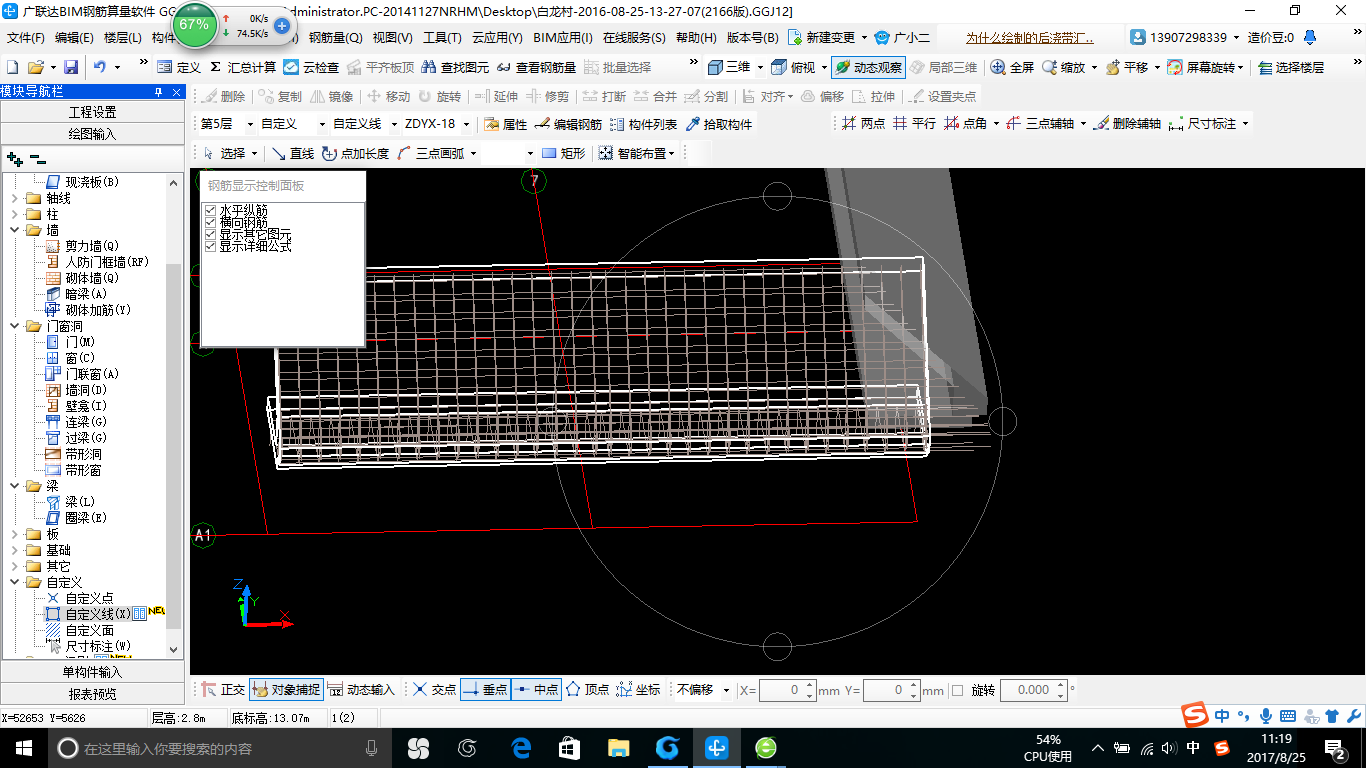Viewport: 1366px width, 768px height.
Task: Click 屏幕旋转 screen rotate tool
Action: (1205, 67)
